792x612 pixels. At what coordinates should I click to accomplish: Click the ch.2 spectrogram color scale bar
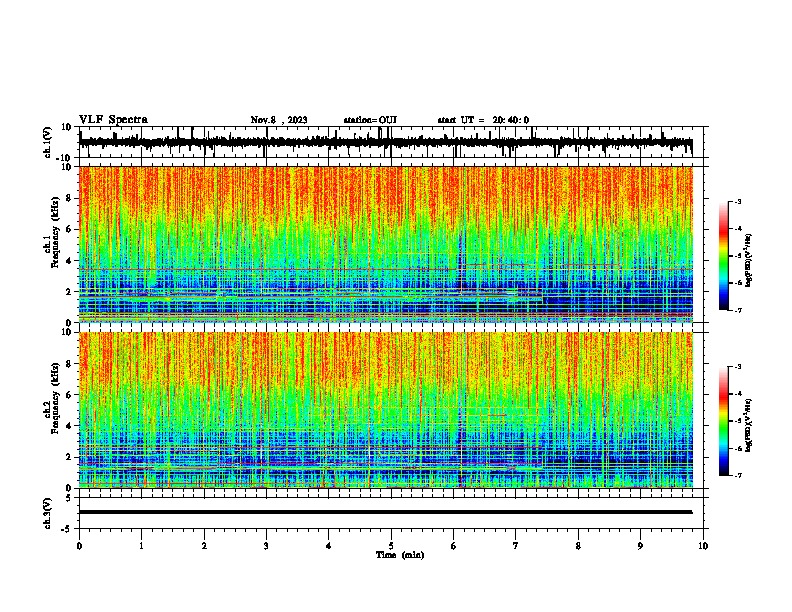coord(724,421)
